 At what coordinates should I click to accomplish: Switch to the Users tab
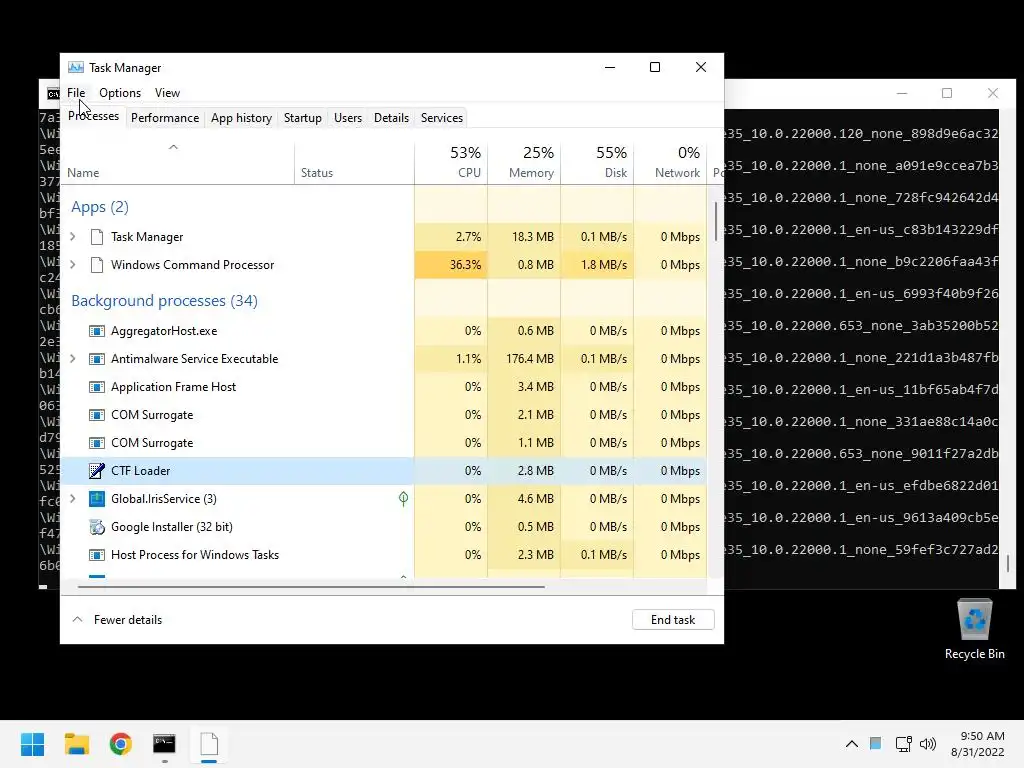347,118
